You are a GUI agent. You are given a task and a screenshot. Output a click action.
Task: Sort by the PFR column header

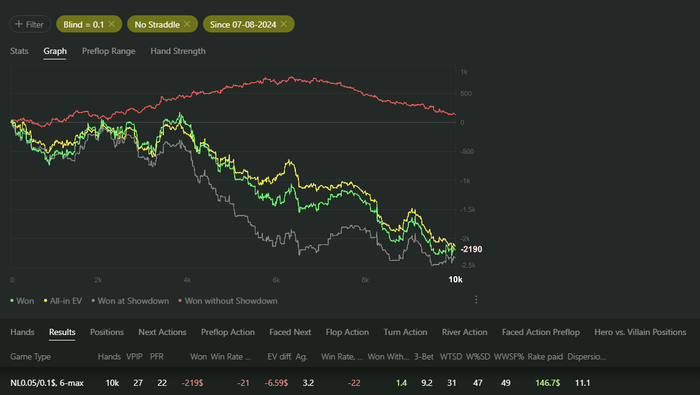point(157,357)
